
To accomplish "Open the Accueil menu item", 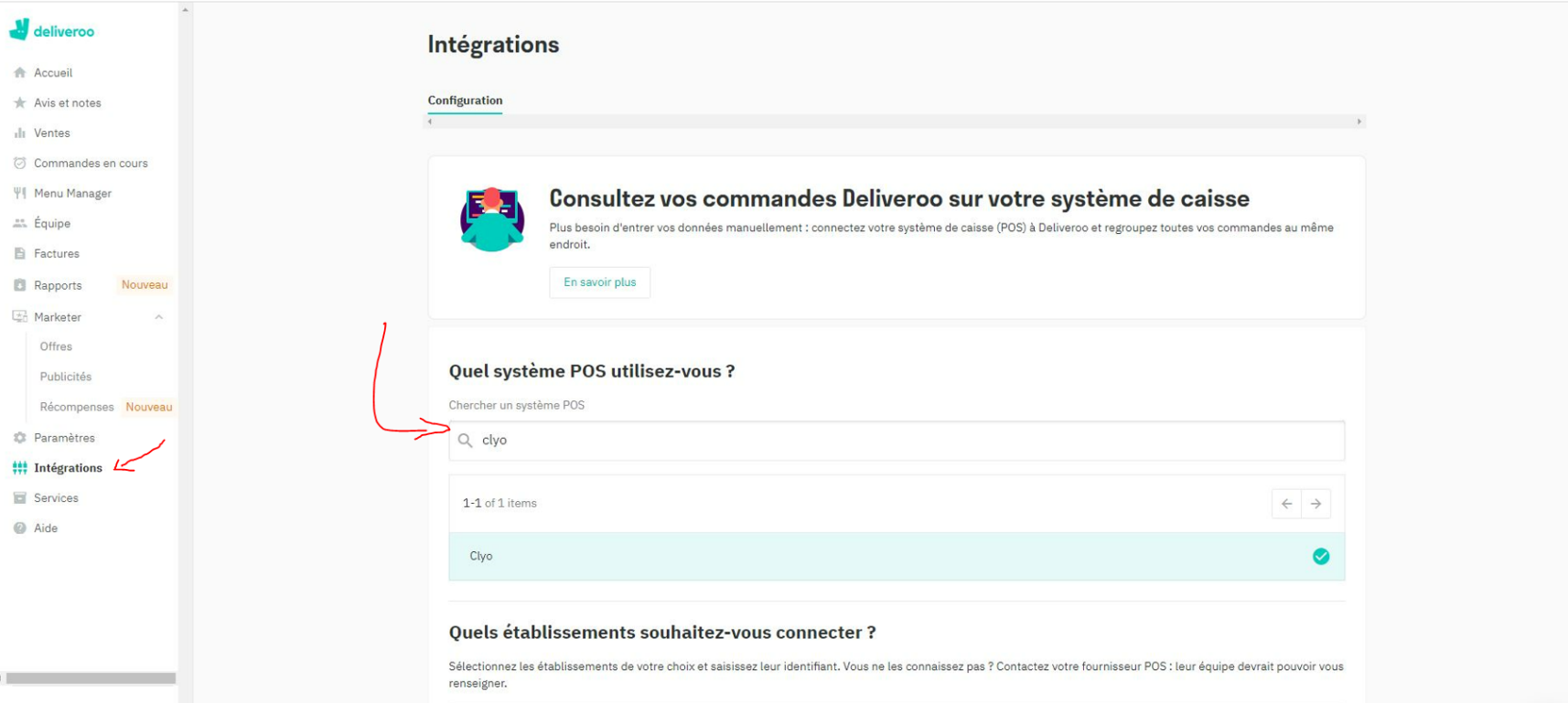I will 53,72.
